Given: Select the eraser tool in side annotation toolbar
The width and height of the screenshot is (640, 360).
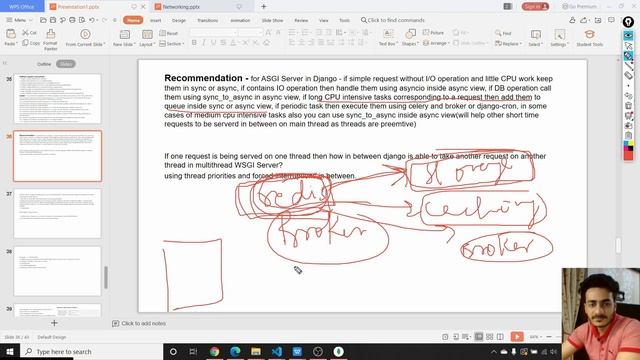Looking at the screenshot, I should pos(628,75).
